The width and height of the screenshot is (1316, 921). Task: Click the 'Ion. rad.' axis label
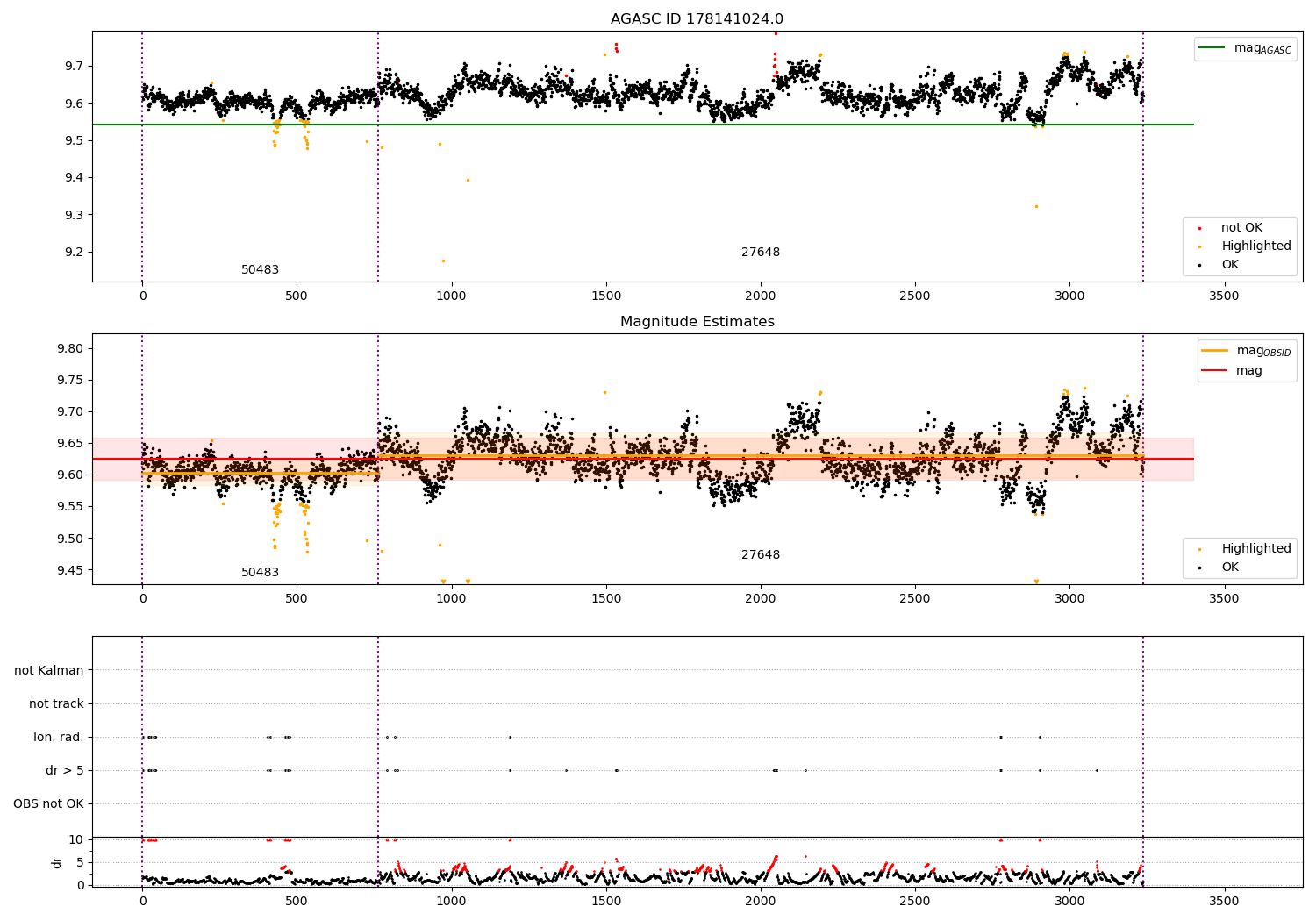click(59, 738)
